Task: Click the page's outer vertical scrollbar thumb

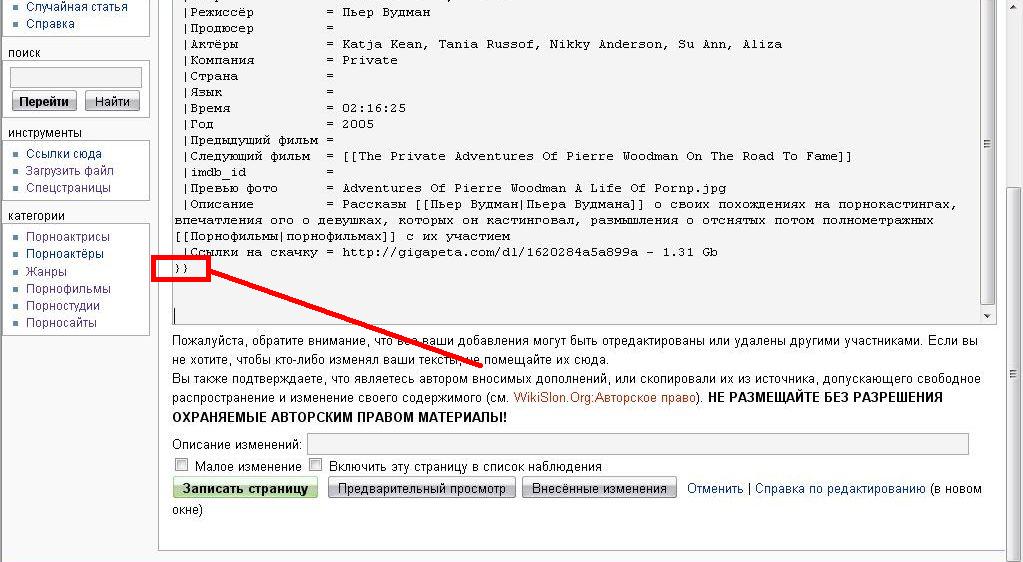Action: pyautogui.click(x=1013, y=374)
